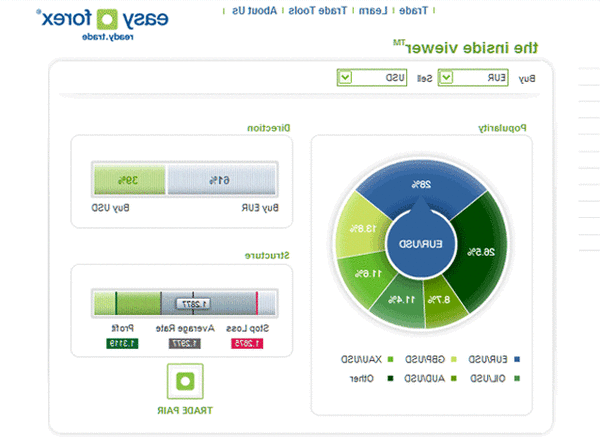Click the ready.trade tagline under logo
Image resolution: width=600 pixels, height=438 pixels.
click(108, 37)
